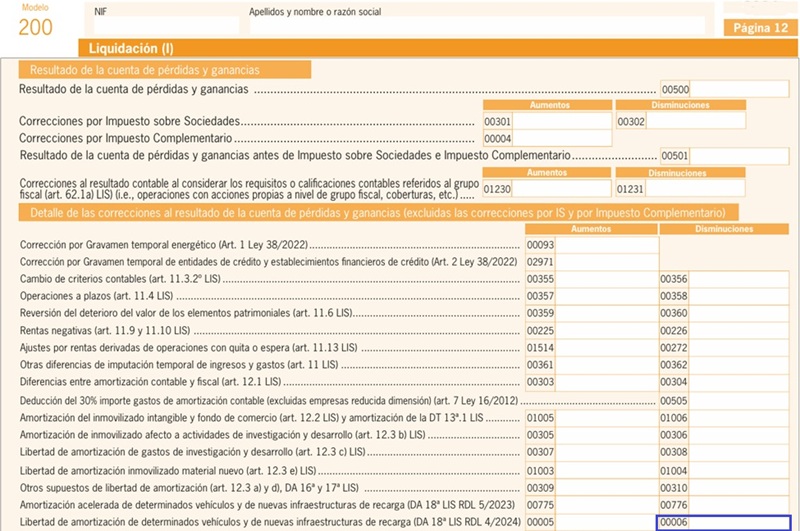Click field 00501 resultado antes de impuestos

click(739, 156)
